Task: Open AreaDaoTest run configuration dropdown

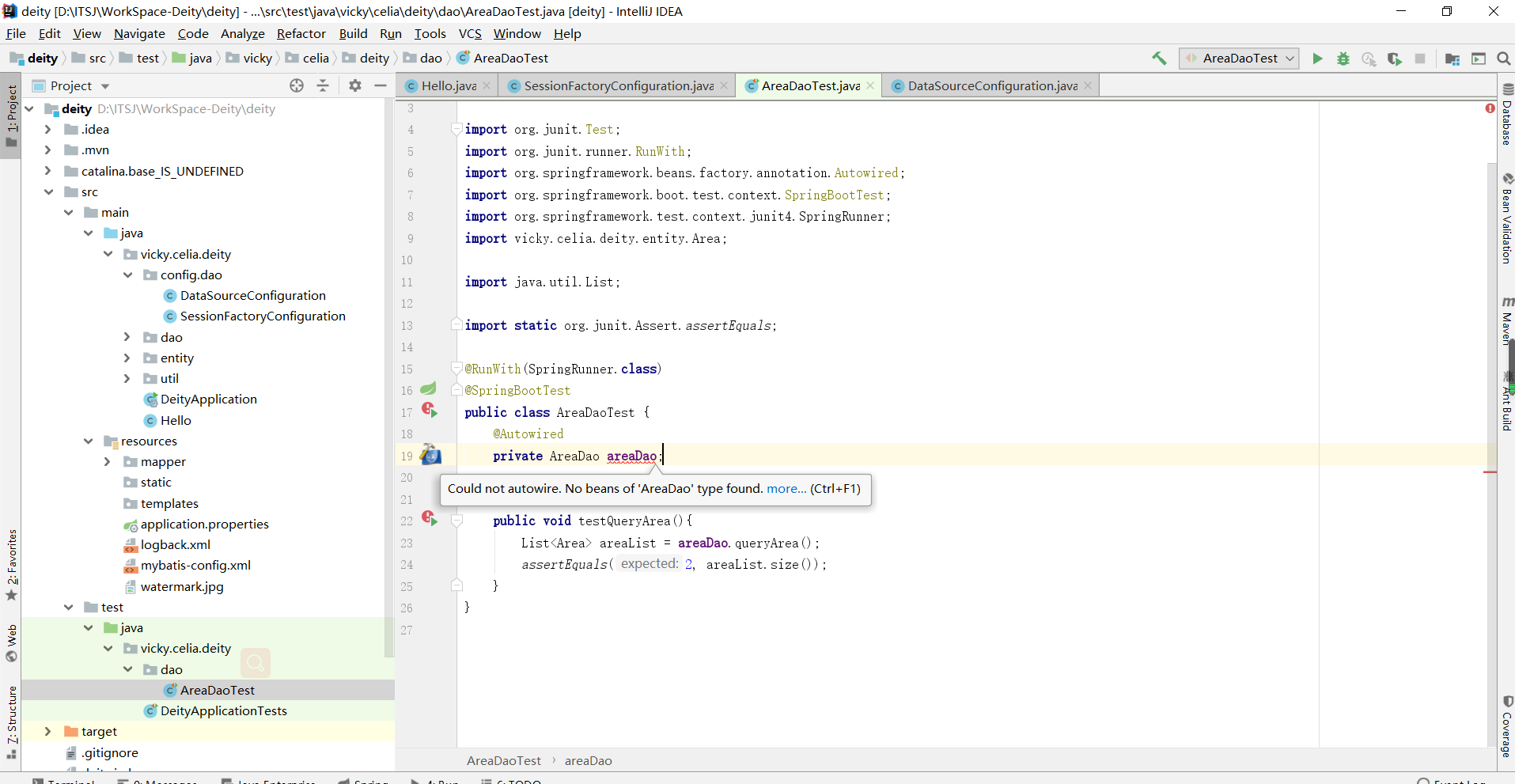Action: (x=1239, y=59)
